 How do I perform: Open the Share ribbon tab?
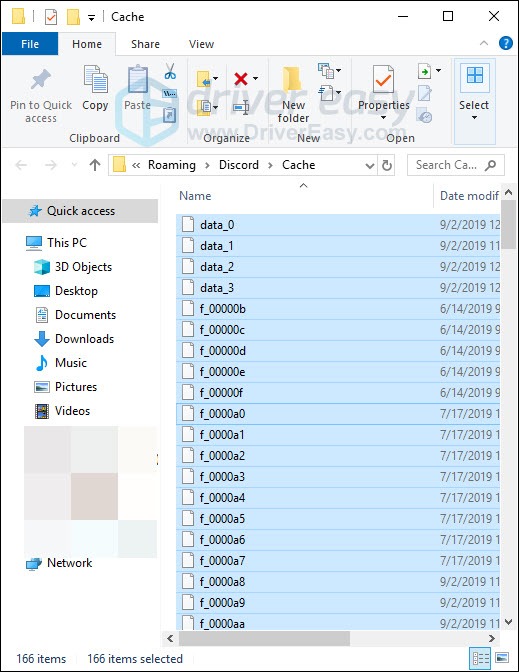145,44
